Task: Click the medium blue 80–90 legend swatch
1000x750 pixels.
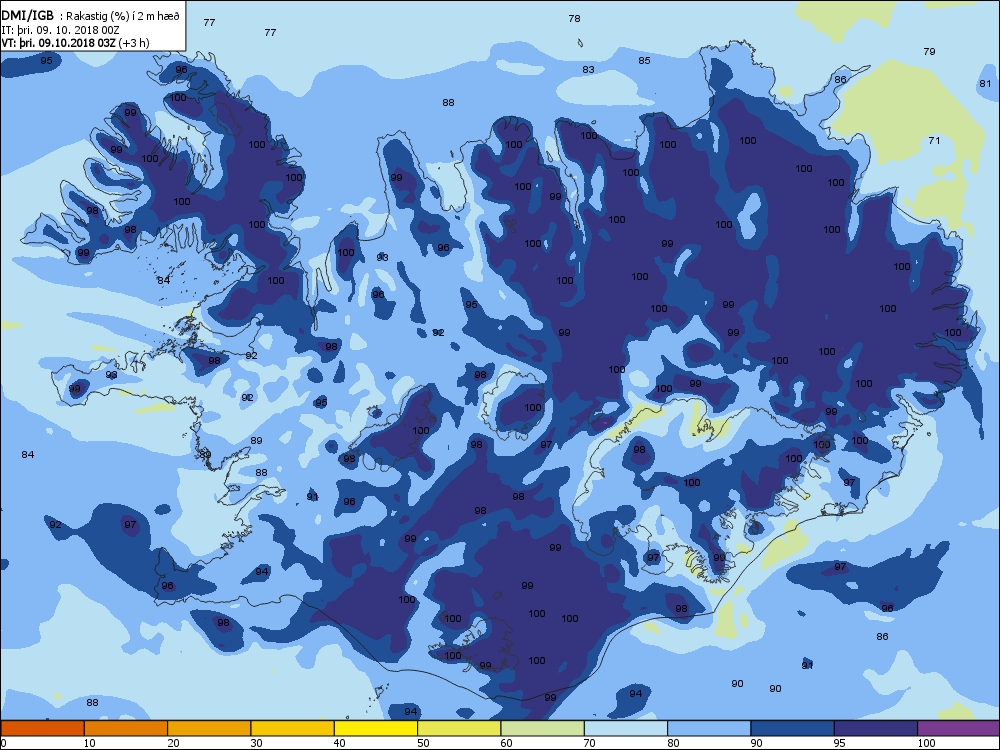Action: tap(709, 728)
